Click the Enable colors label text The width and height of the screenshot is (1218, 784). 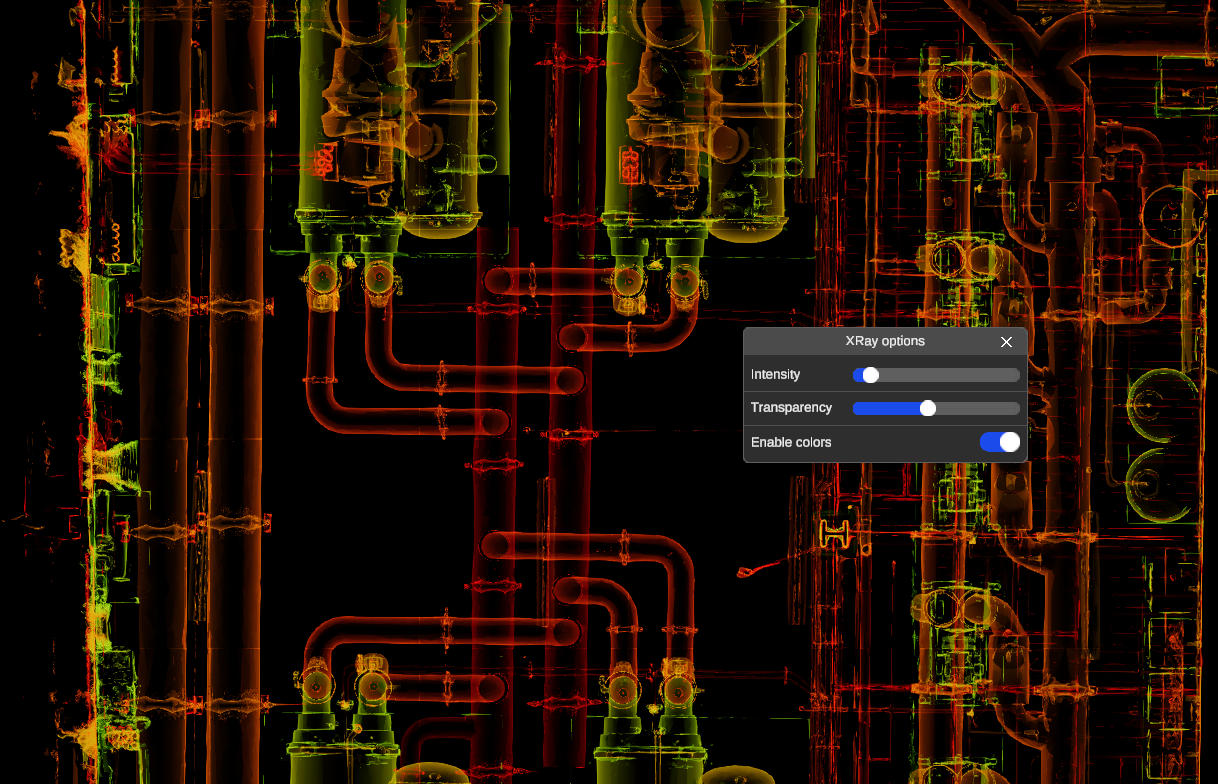[791, 442]
